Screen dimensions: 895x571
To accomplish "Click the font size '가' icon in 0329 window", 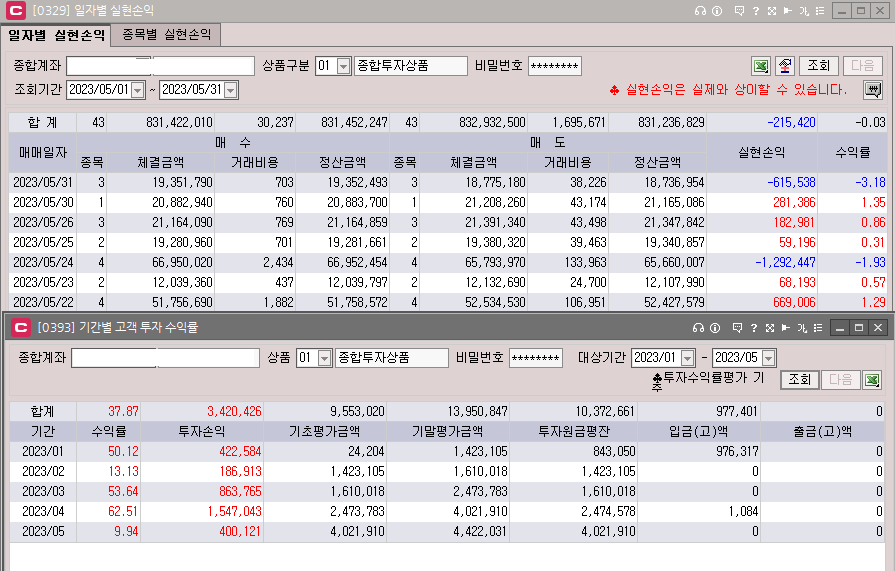I will [804, 11].
